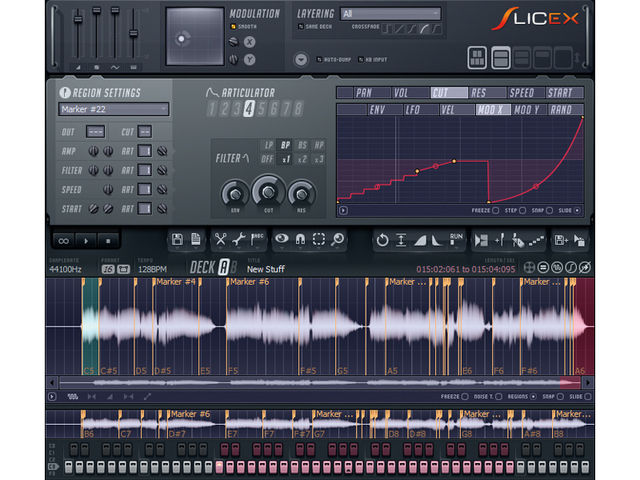Viewport: 640px width, 480px height.
Task: Click the marker flag icon
Action: [257, 239]
